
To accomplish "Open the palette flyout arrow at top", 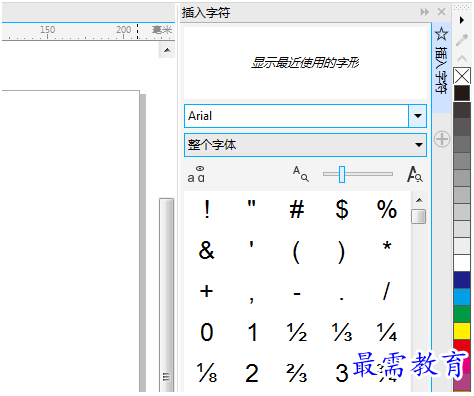I will point(462,20).
